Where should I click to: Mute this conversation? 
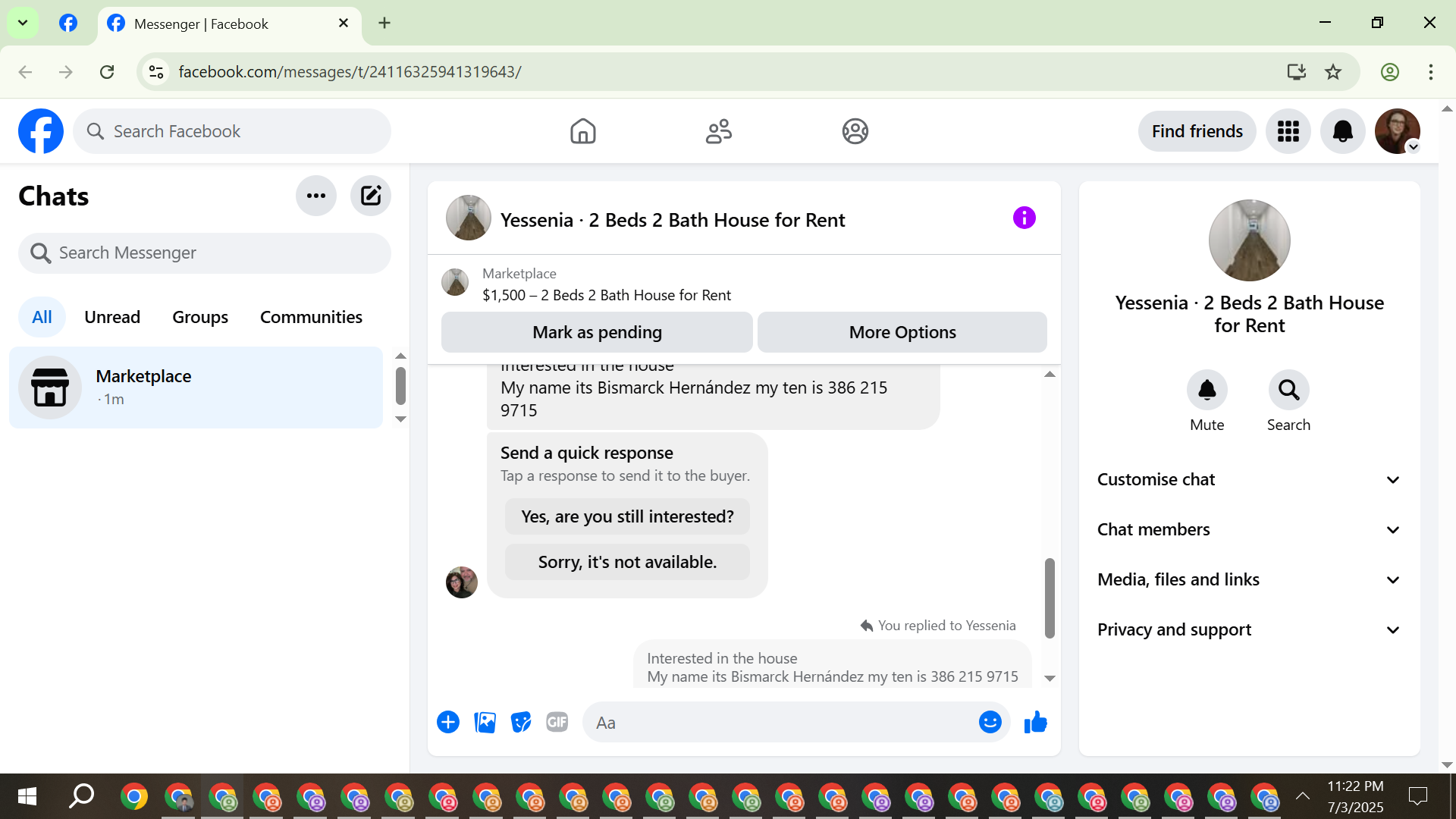[x=1207, y=391]
